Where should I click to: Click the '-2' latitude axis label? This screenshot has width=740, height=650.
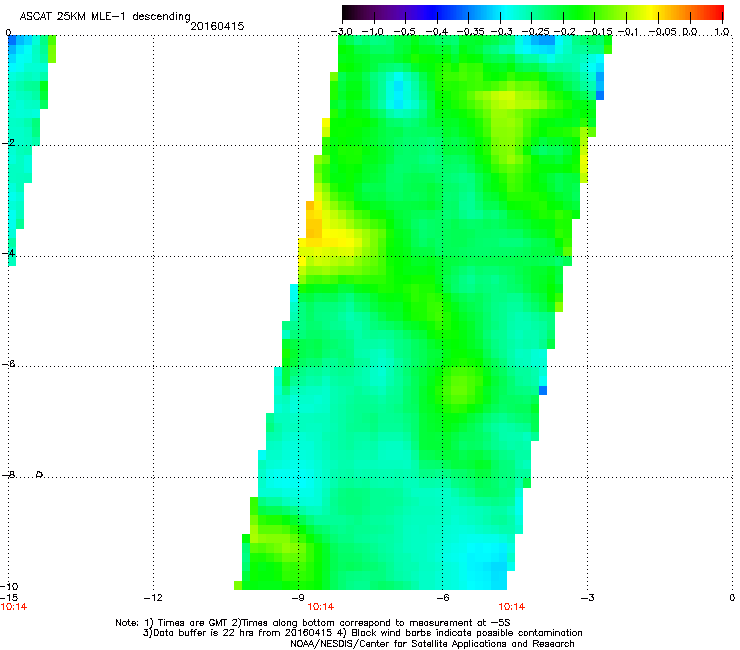9,143
